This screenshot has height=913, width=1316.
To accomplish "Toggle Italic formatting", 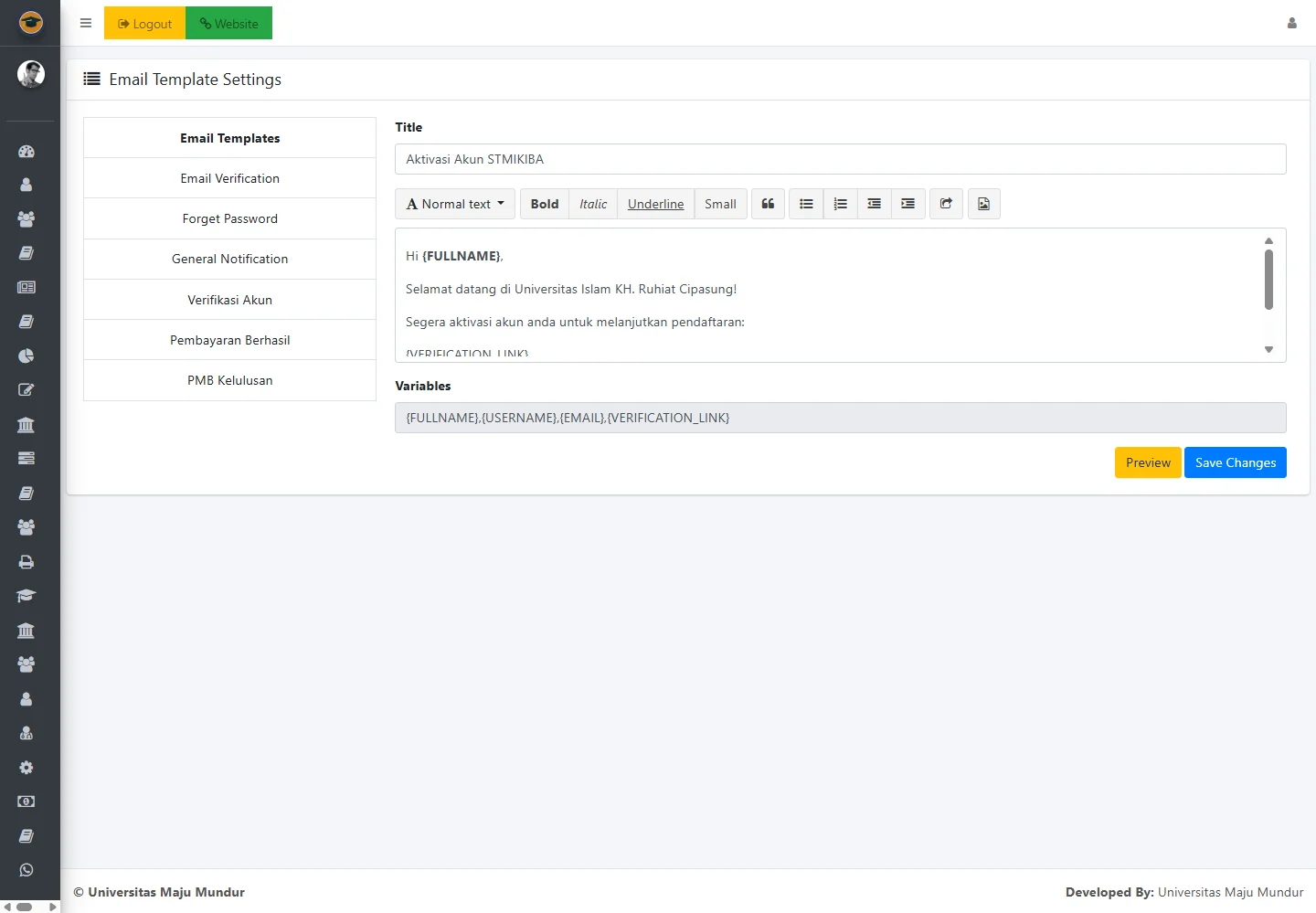I will coord(593,204).
